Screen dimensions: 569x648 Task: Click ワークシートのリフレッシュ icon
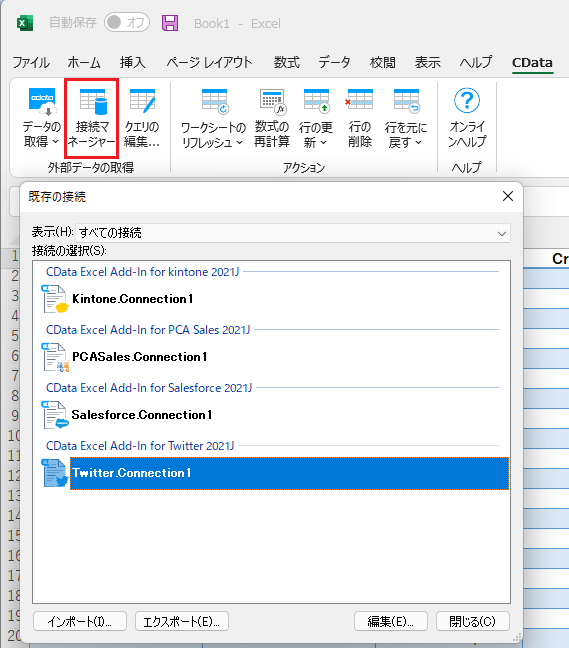point(214,102)
